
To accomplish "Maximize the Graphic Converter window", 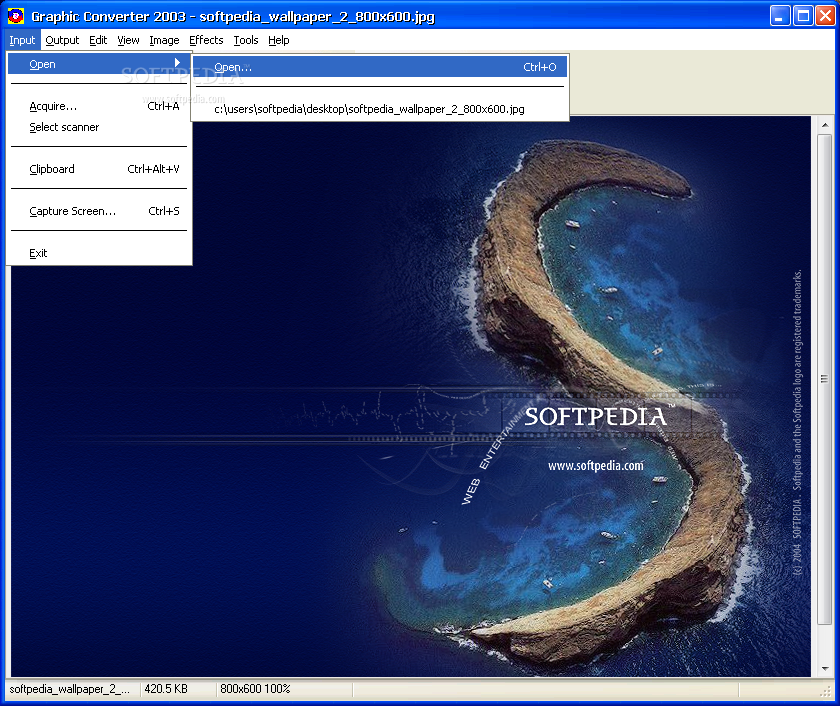I will tap(802, 16).
